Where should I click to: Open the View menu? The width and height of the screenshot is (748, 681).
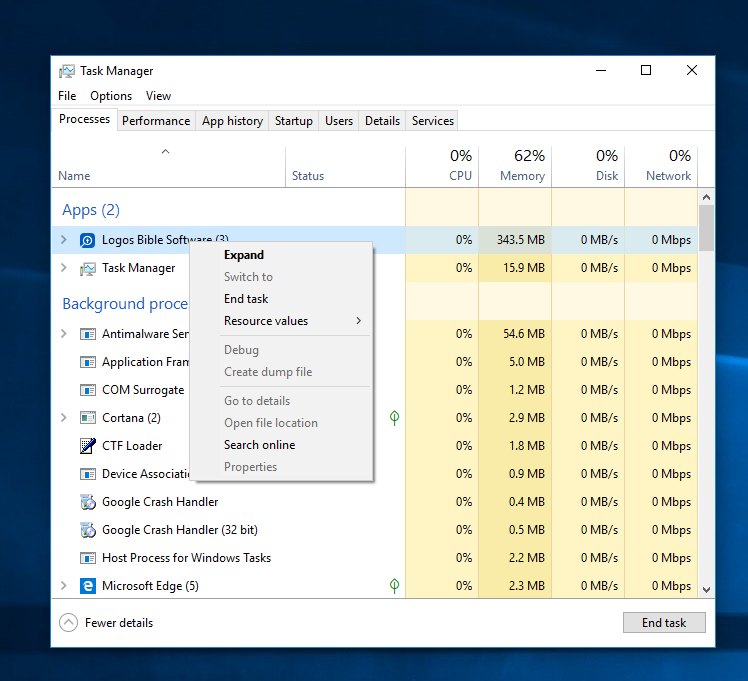158,96
